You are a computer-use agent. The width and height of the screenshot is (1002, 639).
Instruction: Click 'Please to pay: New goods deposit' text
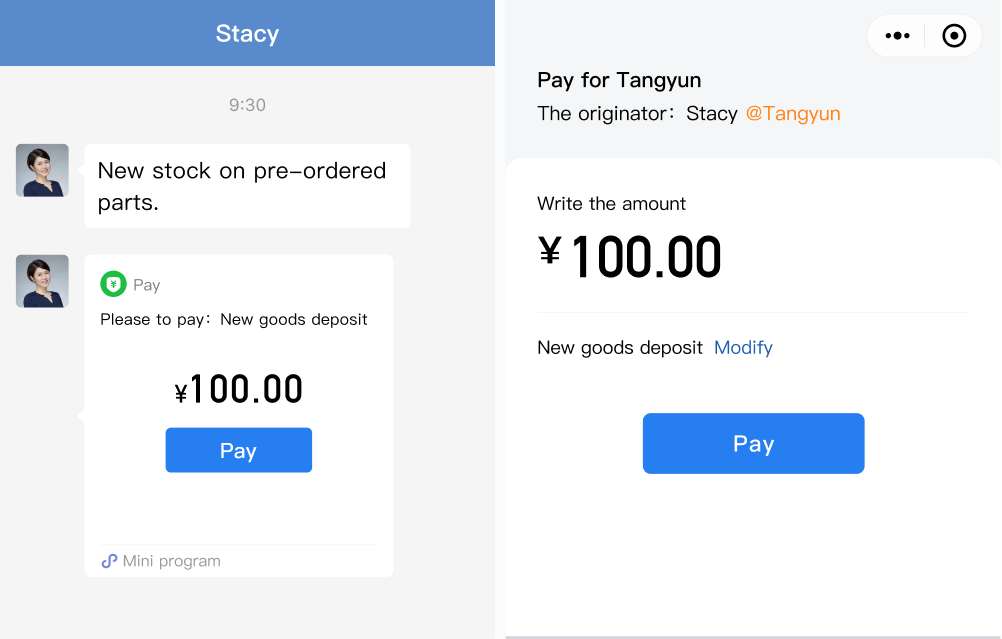coord(234,320)
